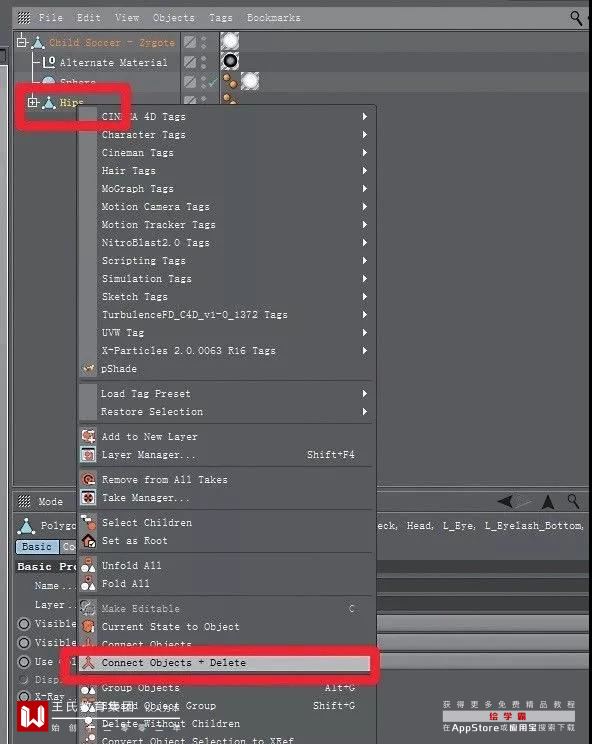Click the Child Soccer polygon object icon
592x744 pixels.
(x=38, y=43)
